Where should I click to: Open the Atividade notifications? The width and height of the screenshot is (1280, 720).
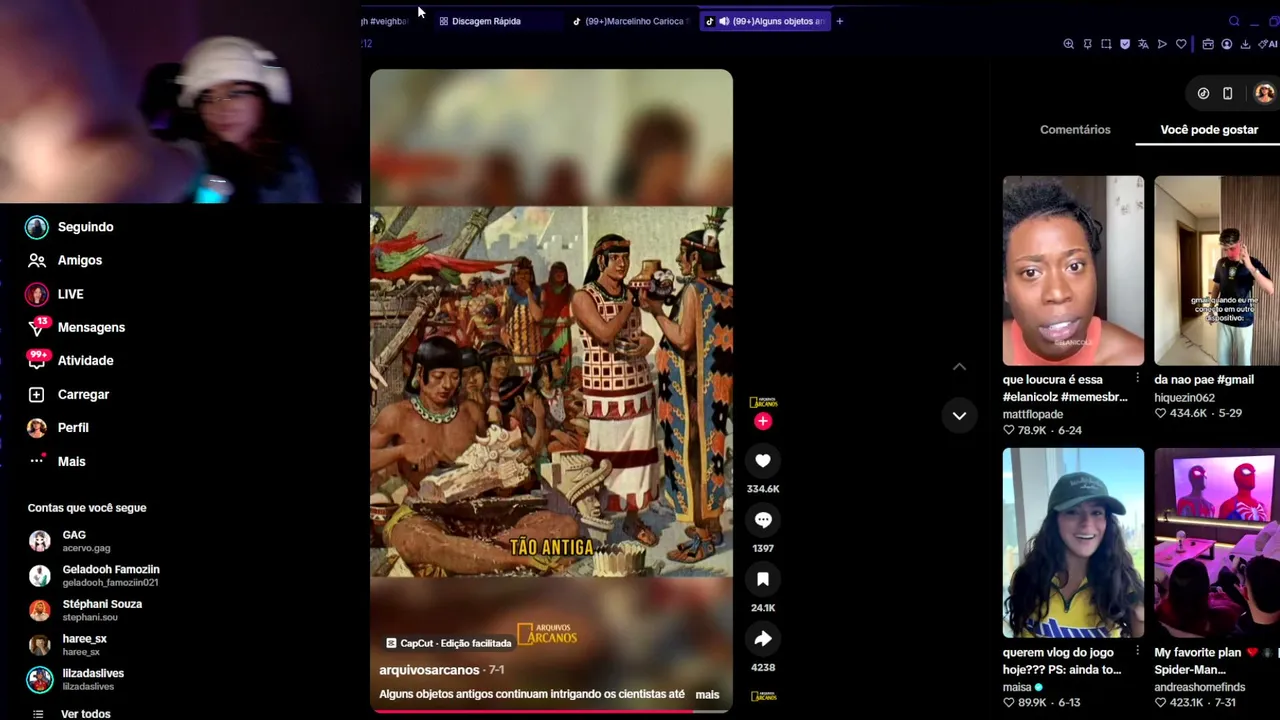pos(70,360)
